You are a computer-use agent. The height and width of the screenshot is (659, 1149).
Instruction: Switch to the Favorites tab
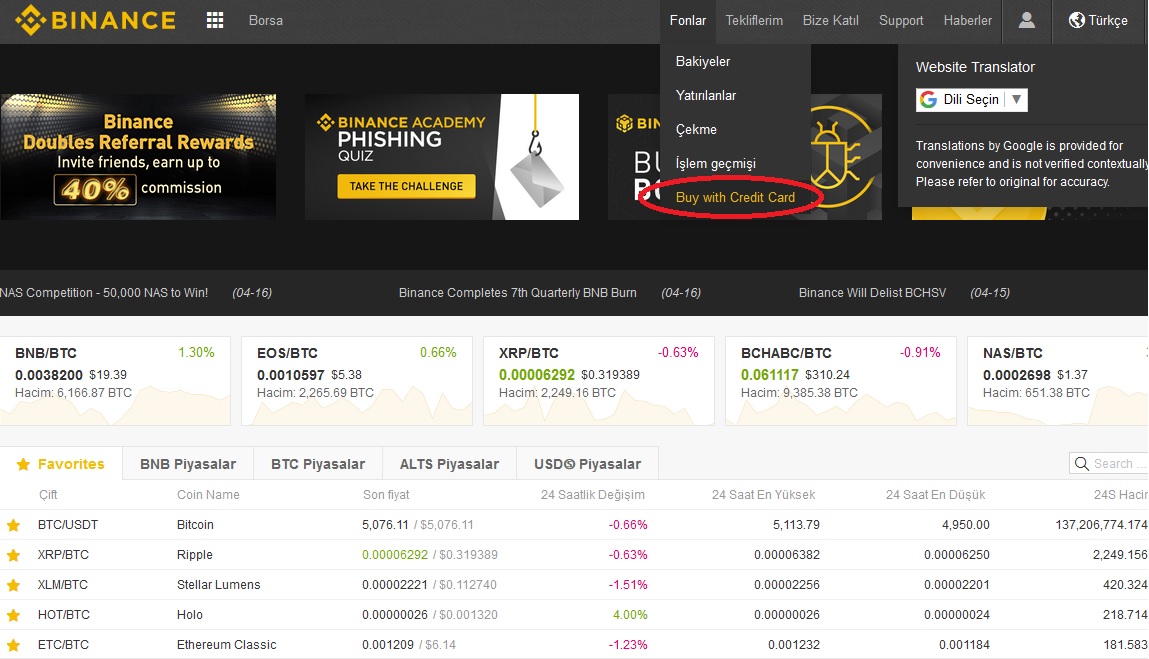(61, 464)
